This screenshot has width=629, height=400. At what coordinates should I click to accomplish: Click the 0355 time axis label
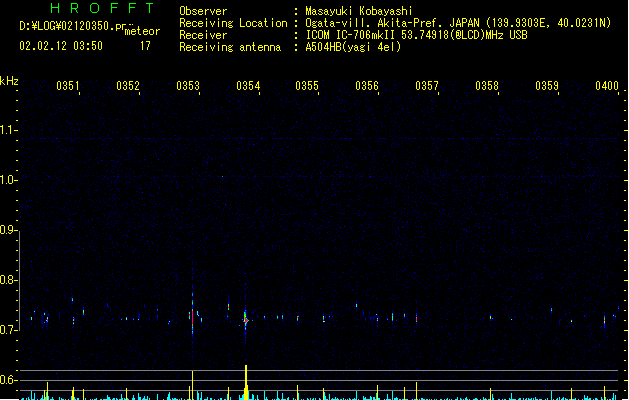307,85
